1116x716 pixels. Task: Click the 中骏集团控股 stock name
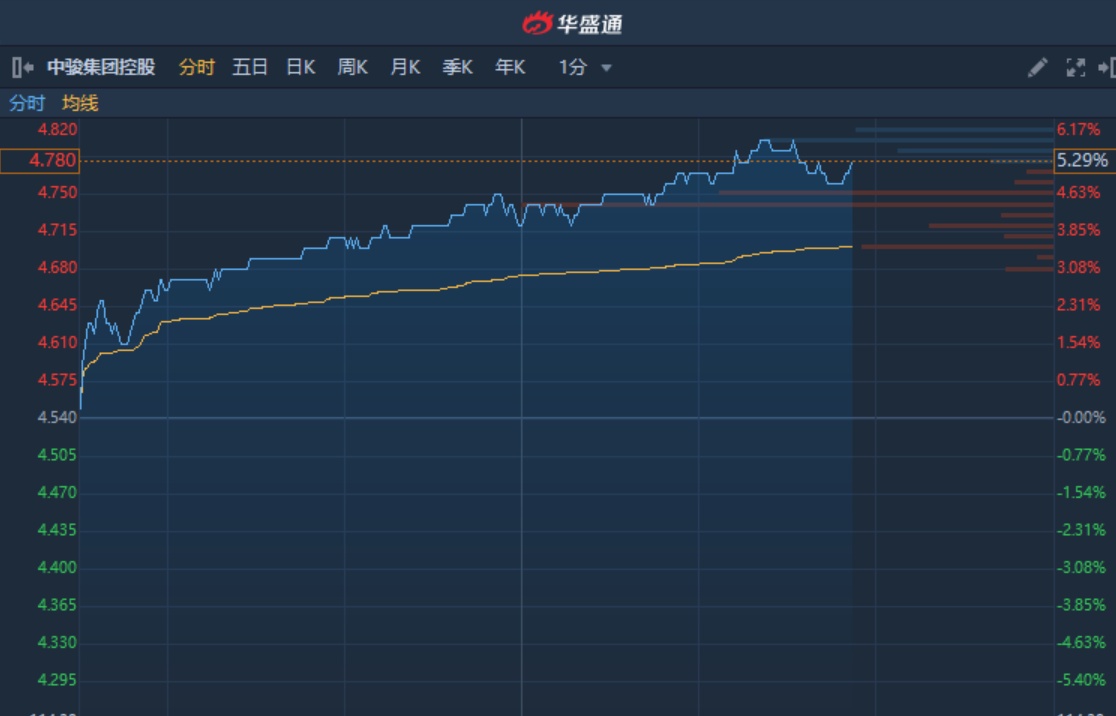(101, 68)
